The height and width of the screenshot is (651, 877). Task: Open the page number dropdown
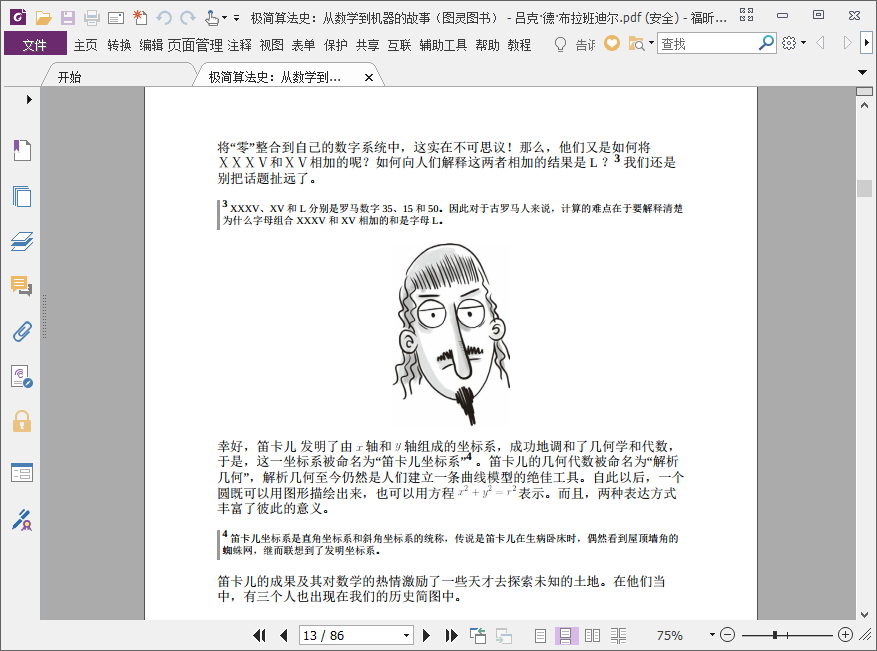[407, 636]
